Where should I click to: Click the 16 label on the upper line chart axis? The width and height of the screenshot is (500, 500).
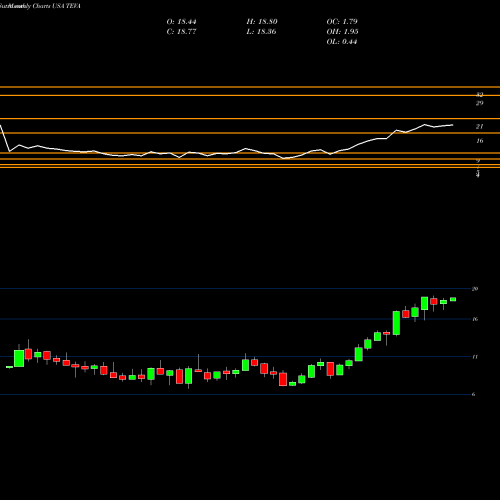(479, 141)
